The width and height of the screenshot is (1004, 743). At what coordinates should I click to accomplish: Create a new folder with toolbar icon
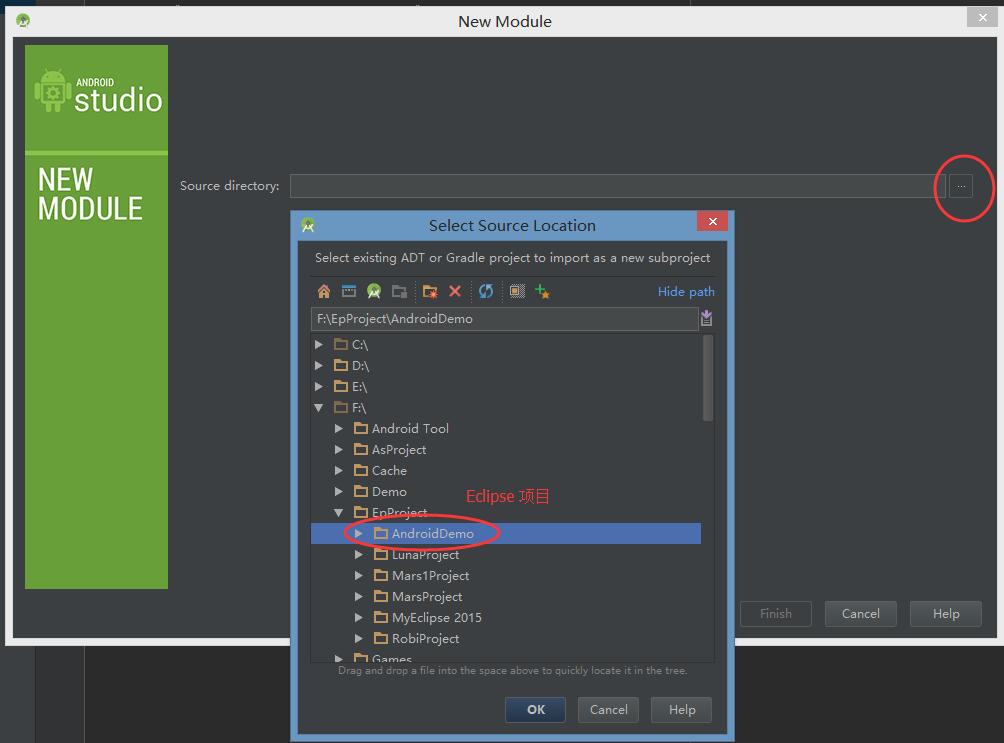[430, 291]
